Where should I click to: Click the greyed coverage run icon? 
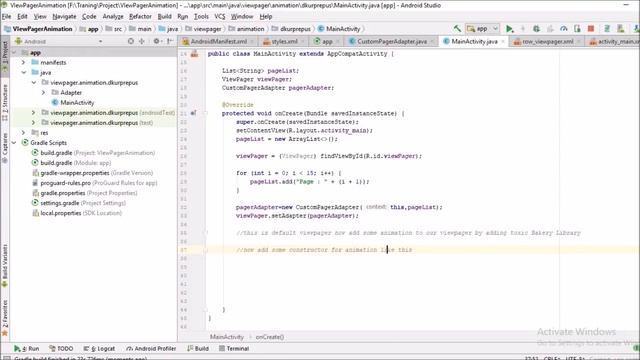[x=550, y=29]
